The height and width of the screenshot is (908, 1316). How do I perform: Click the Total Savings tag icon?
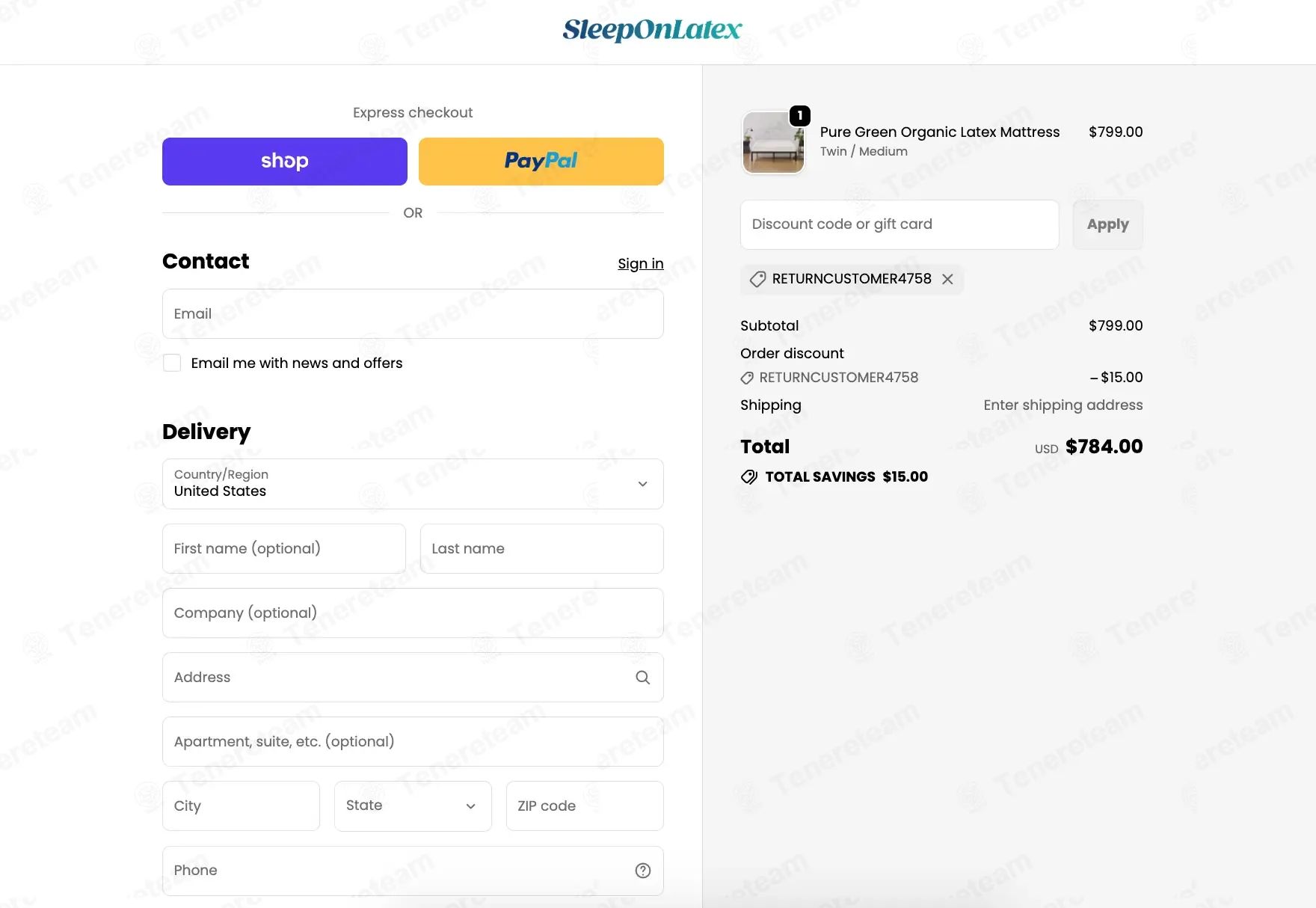point(749,477)
